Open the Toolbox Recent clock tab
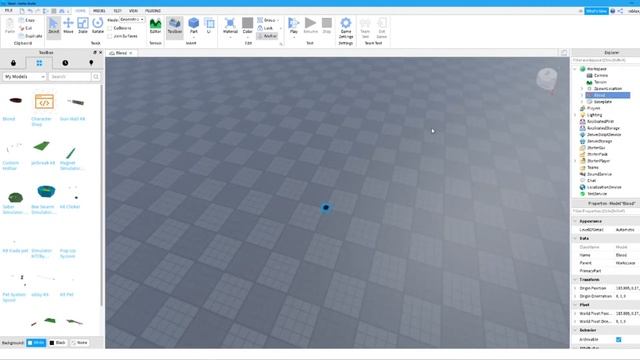This screenshot has width=640, height=360. [65, 63]
